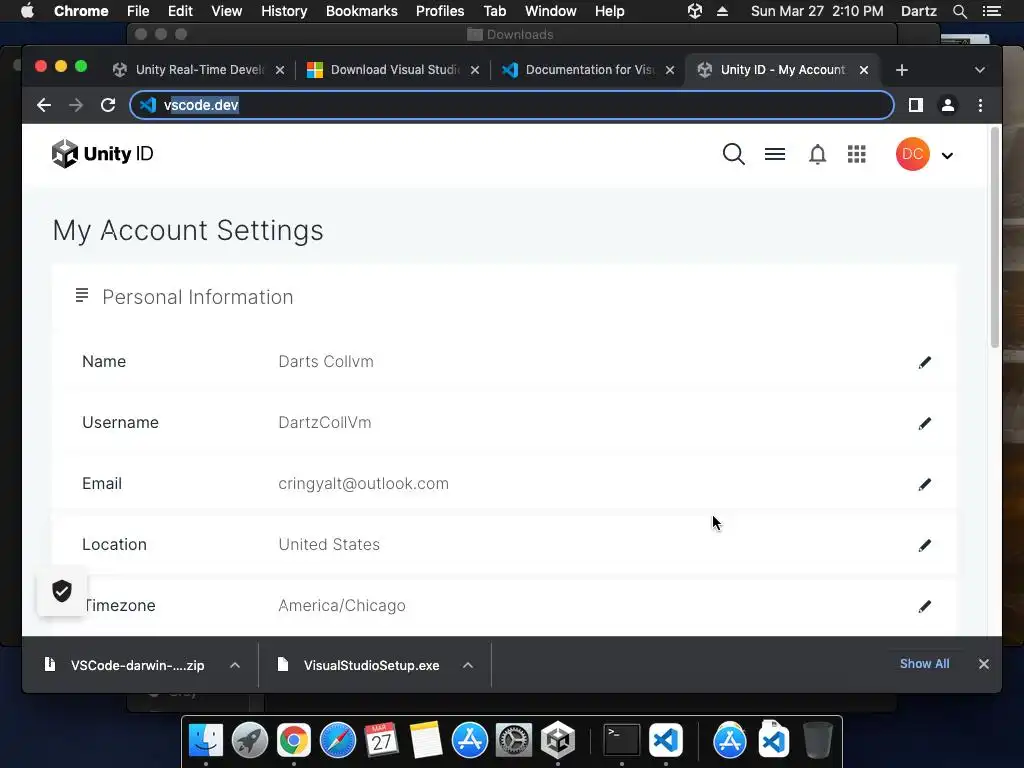
Task: Open the Unity ID search magnifier
Action: pyautogui.click(x=733, y=154)
